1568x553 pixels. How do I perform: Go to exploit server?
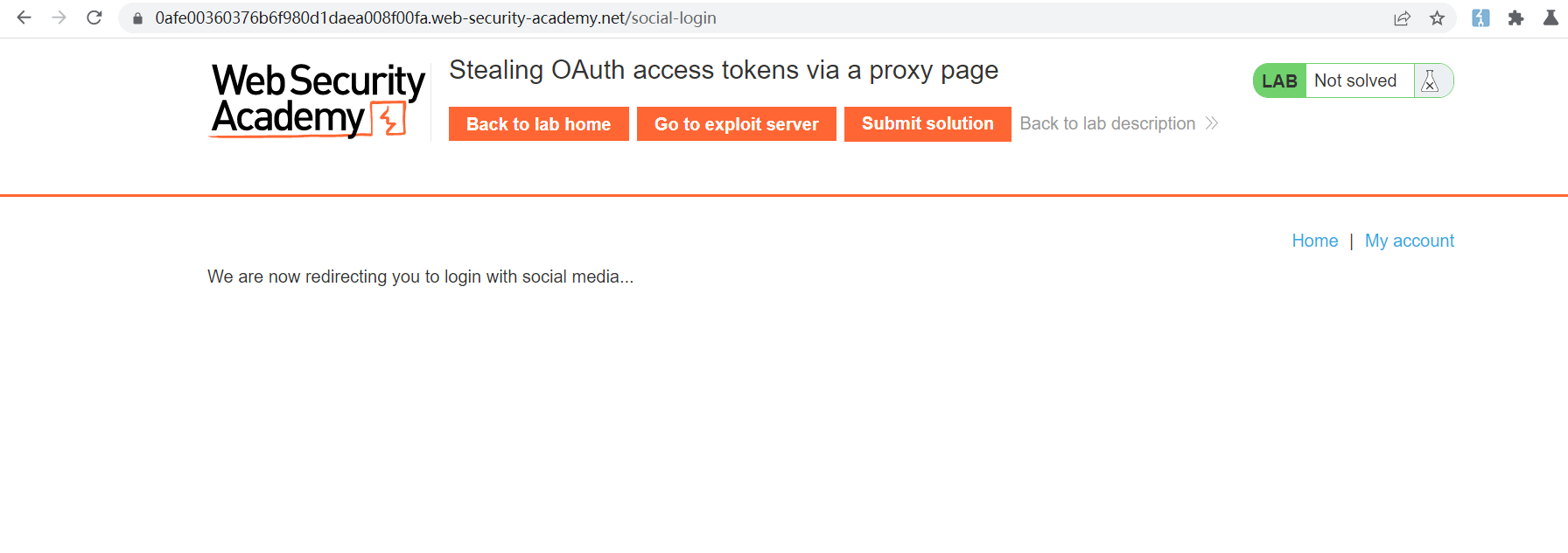point(736,124)
